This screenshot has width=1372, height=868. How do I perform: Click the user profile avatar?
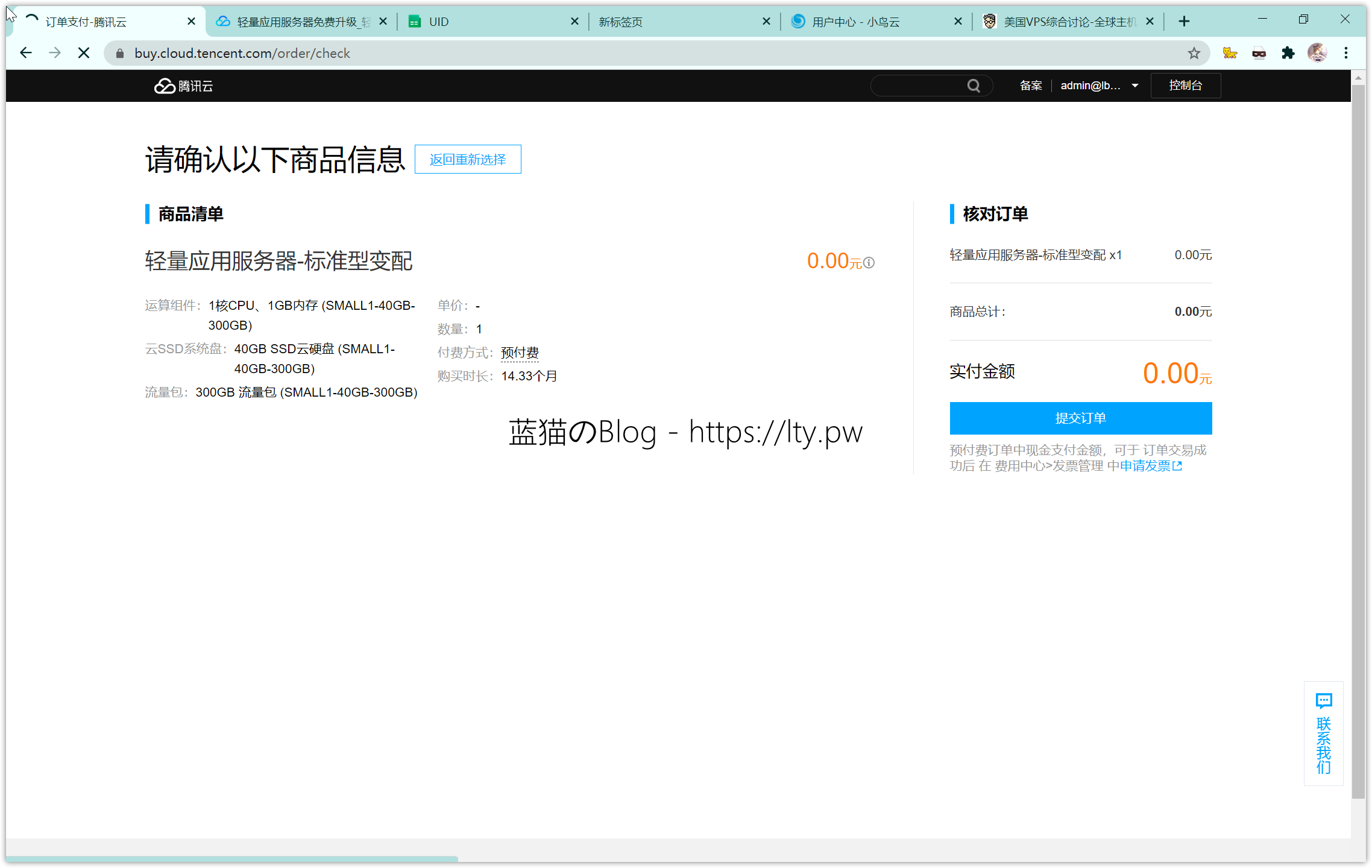pyautogui.click(x=1317, y=54)
